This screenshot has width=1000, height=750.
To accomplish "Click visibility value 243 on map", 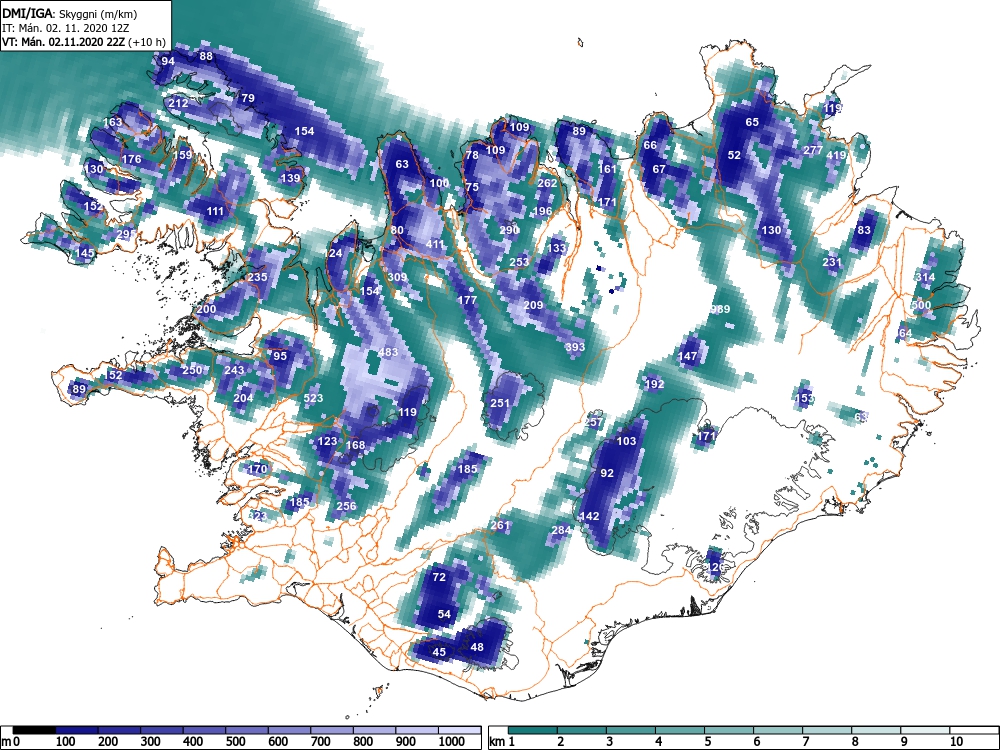I will [x=234, y=371].
